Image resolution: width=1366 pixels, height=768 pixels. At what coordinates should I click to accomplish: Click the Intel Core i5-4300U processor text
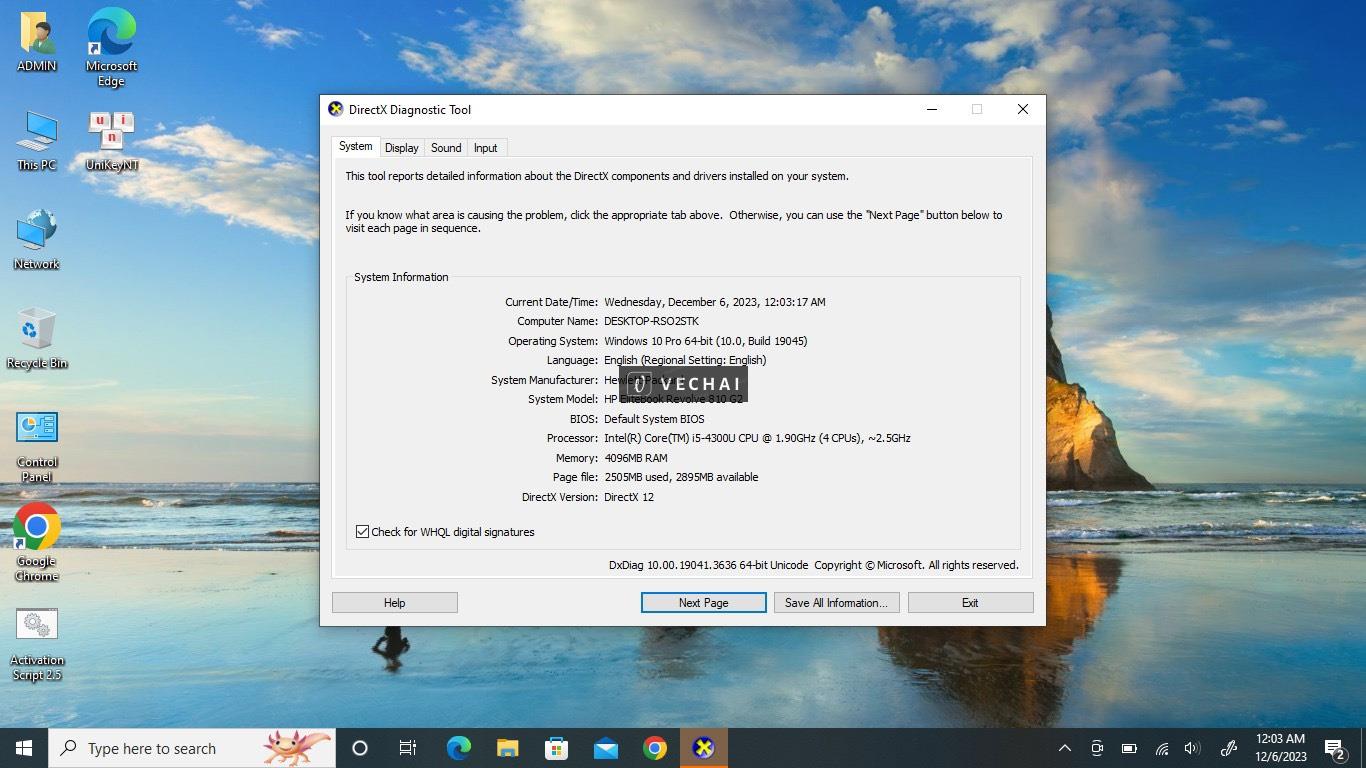coord(757,438)
